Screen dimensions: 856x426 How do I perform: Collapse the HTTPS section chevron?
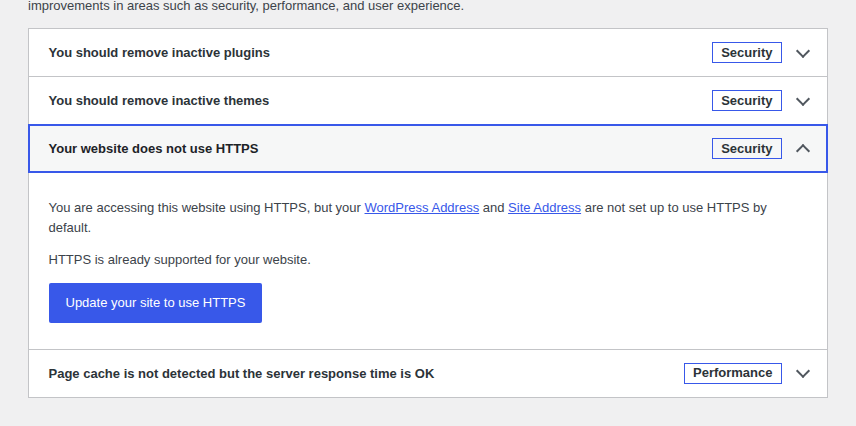802,148
